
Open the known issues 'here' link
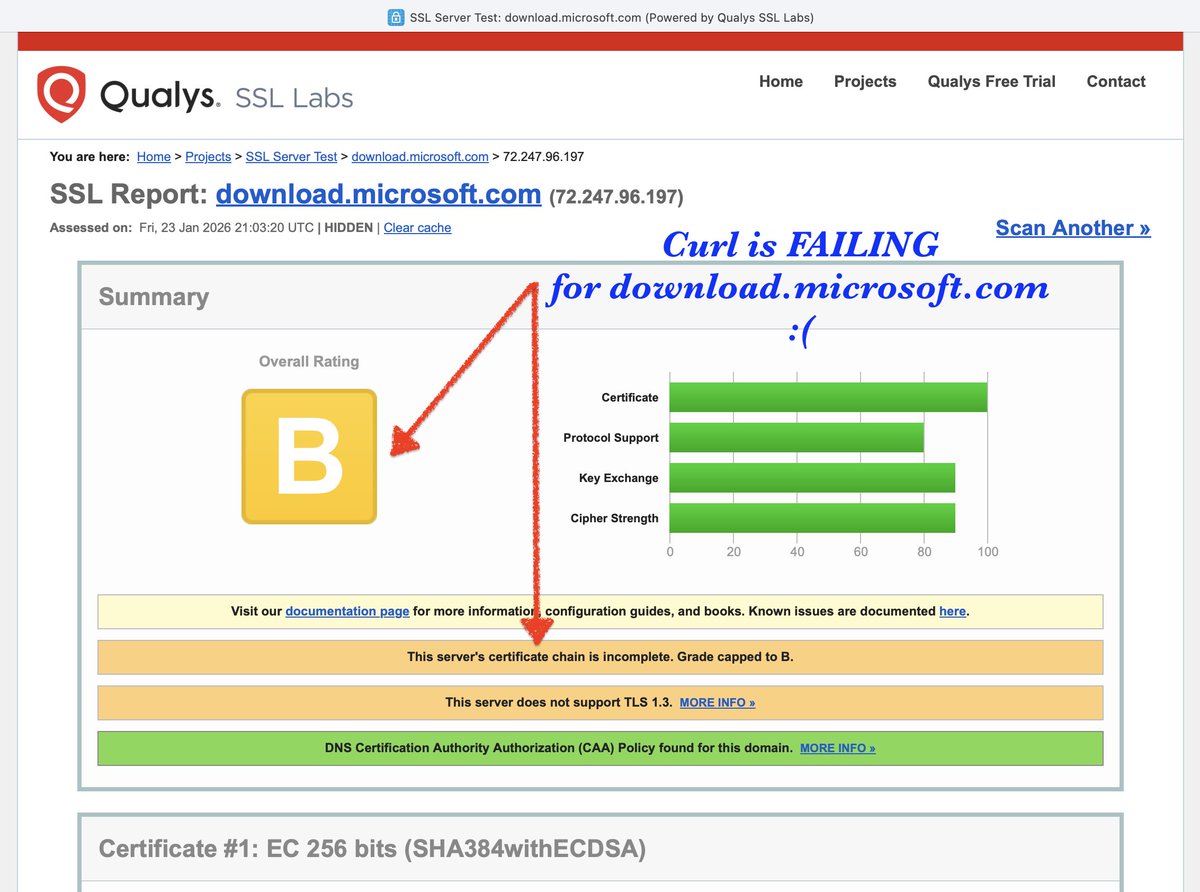point(952,611)
